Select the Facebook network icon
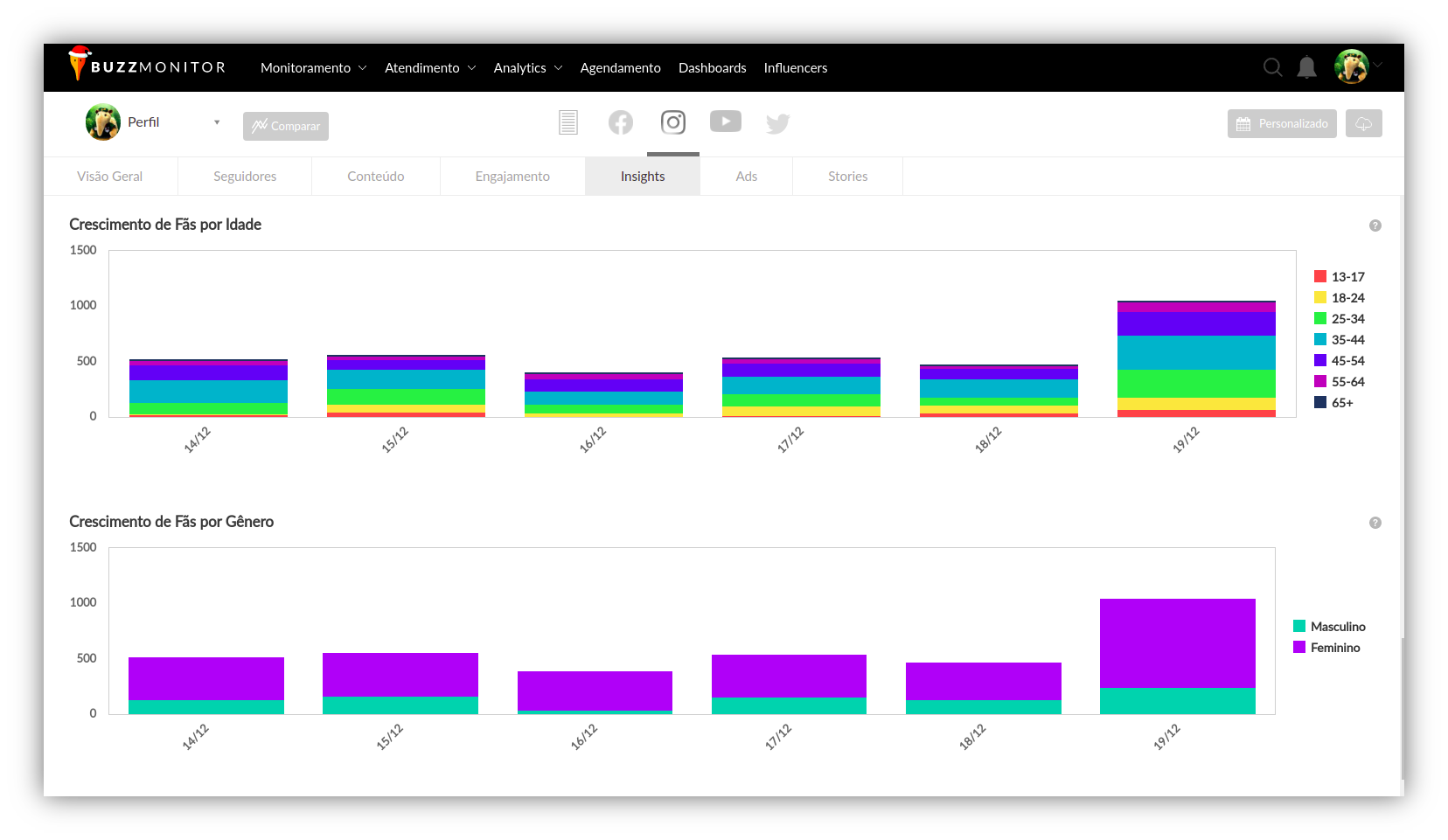Screen dimensions: 1448x840 [x=620, y=122]
